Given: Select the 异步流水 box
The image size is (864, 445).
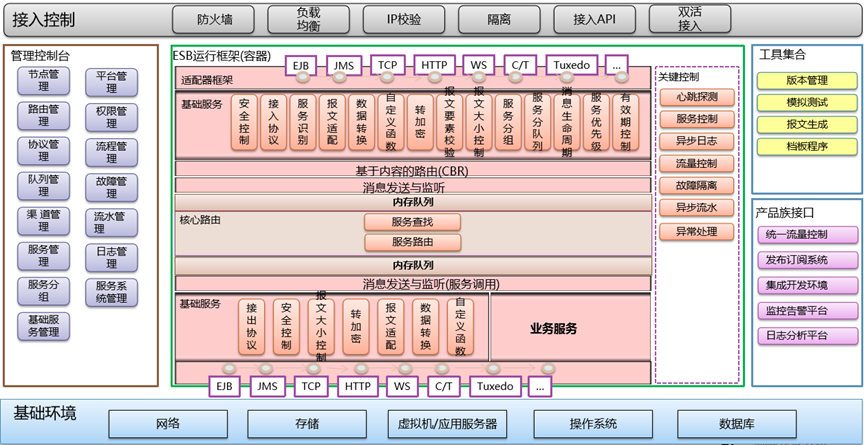Looking at the screenshot, I should (696, 208).
